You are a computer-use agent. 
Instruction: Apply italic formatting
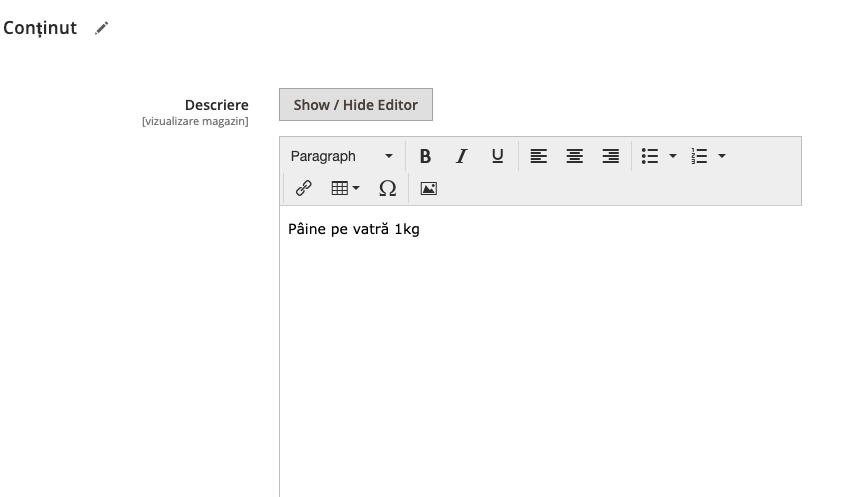(x=461, y=156)
